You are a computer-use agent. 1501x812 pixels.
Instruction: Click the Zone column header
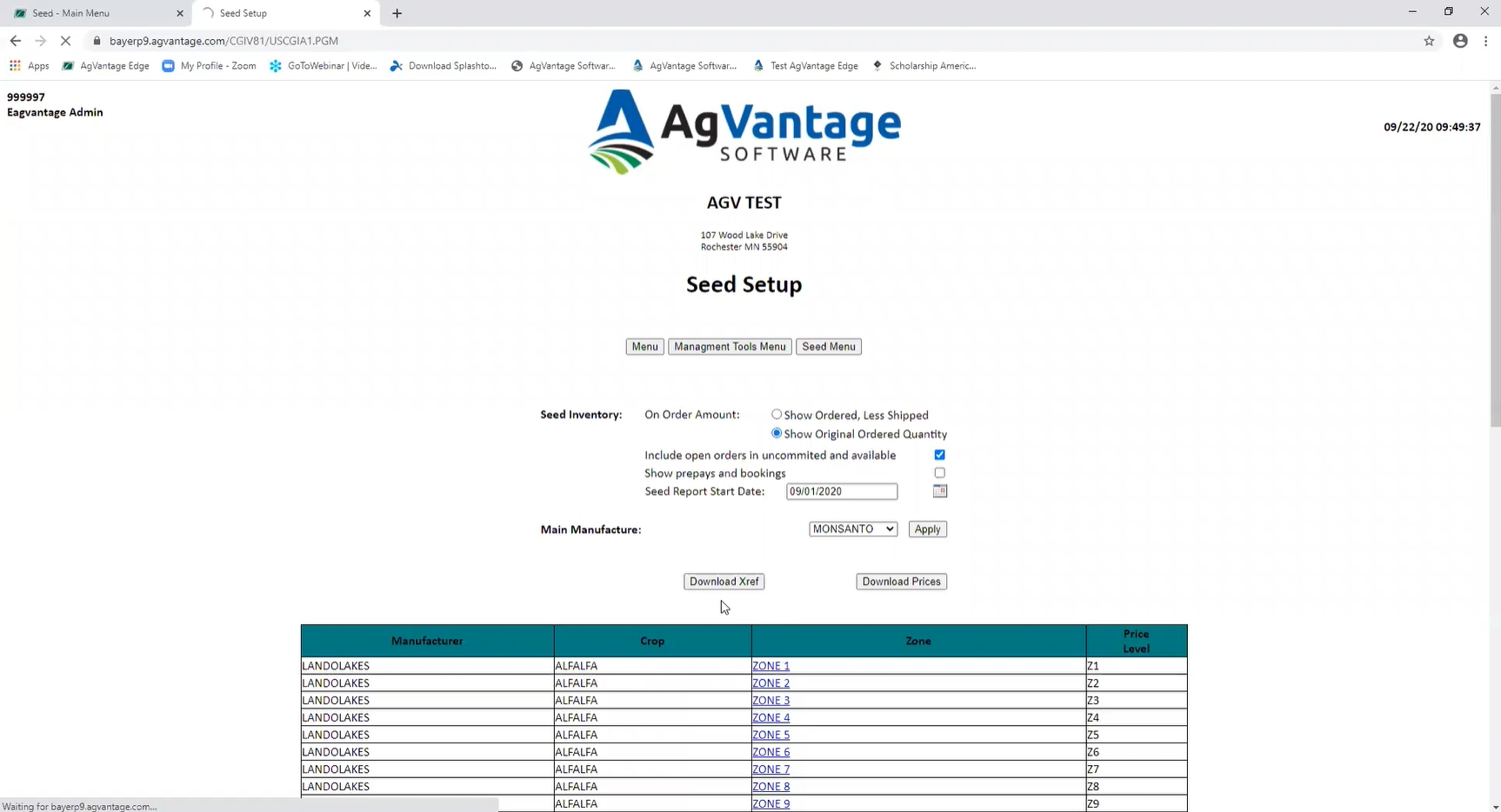click(x=918, y=641)
